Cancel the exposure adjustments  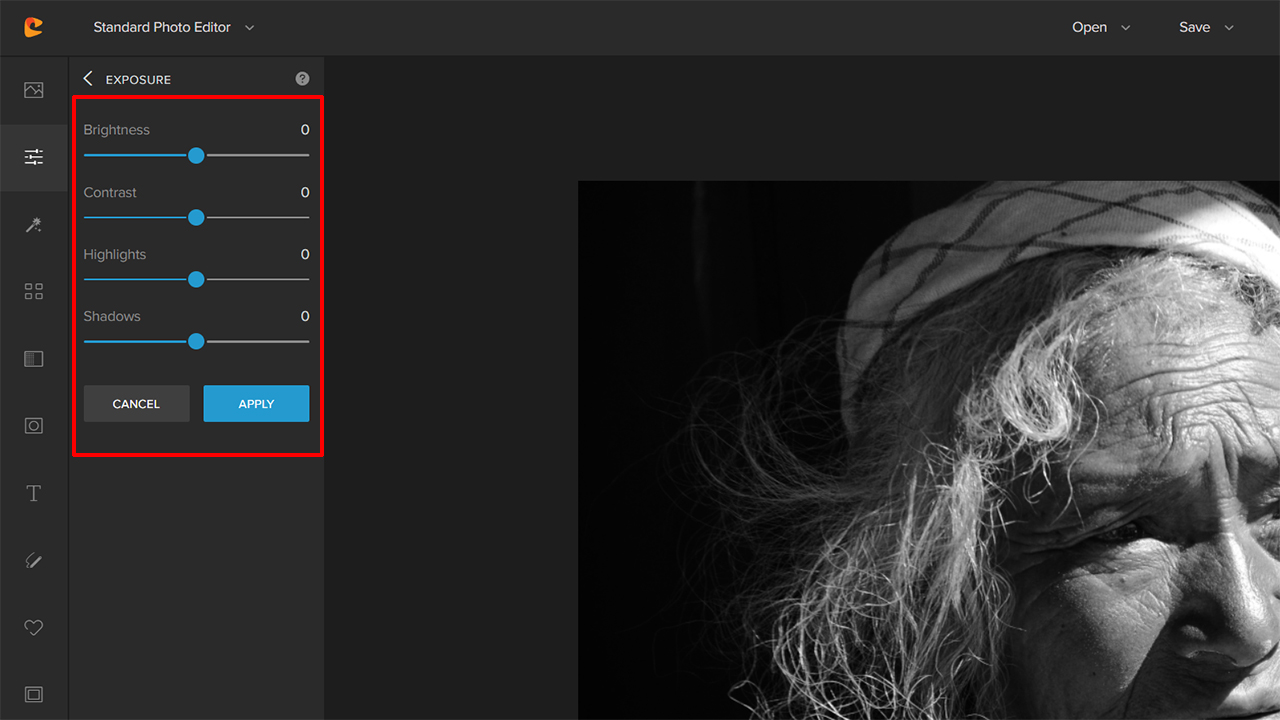[136, 403]
